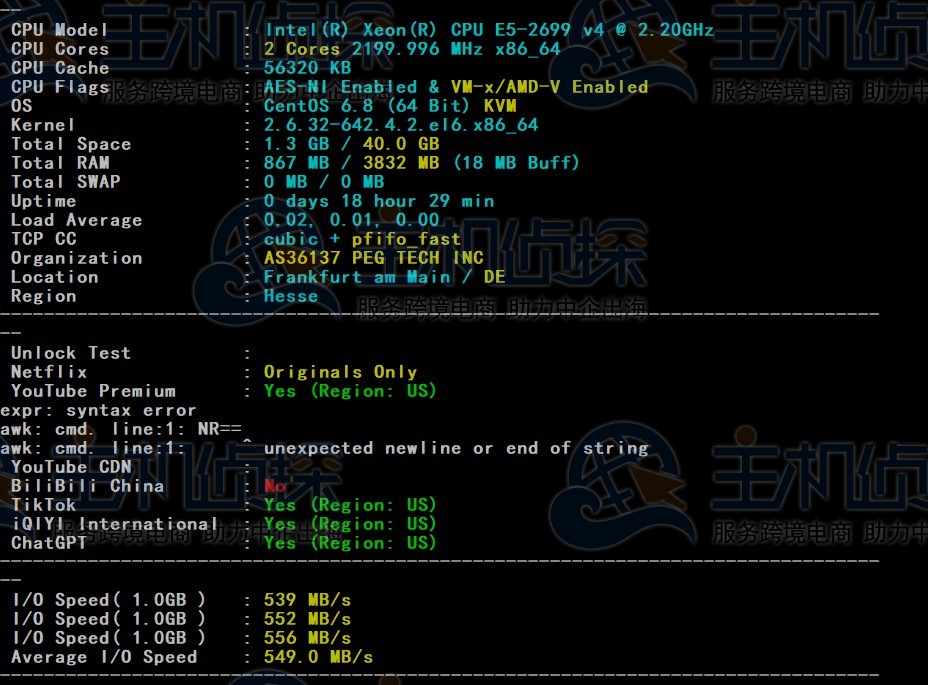This screenshot has width=928, height=685.
Task: Click the Unlock Test heading
Action: [71, 353]
